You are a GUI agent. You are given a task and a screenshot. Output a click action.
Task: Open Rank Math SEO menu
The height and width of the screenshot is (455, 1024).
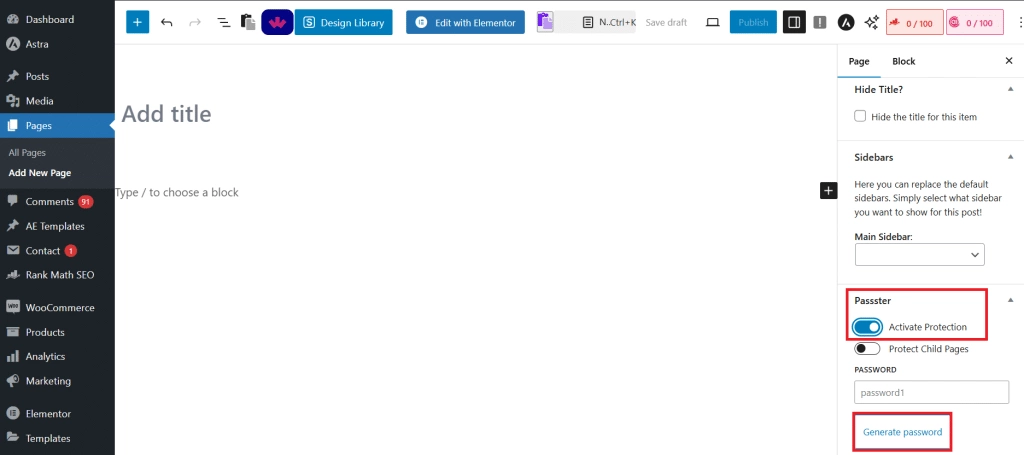coord(57,275)
